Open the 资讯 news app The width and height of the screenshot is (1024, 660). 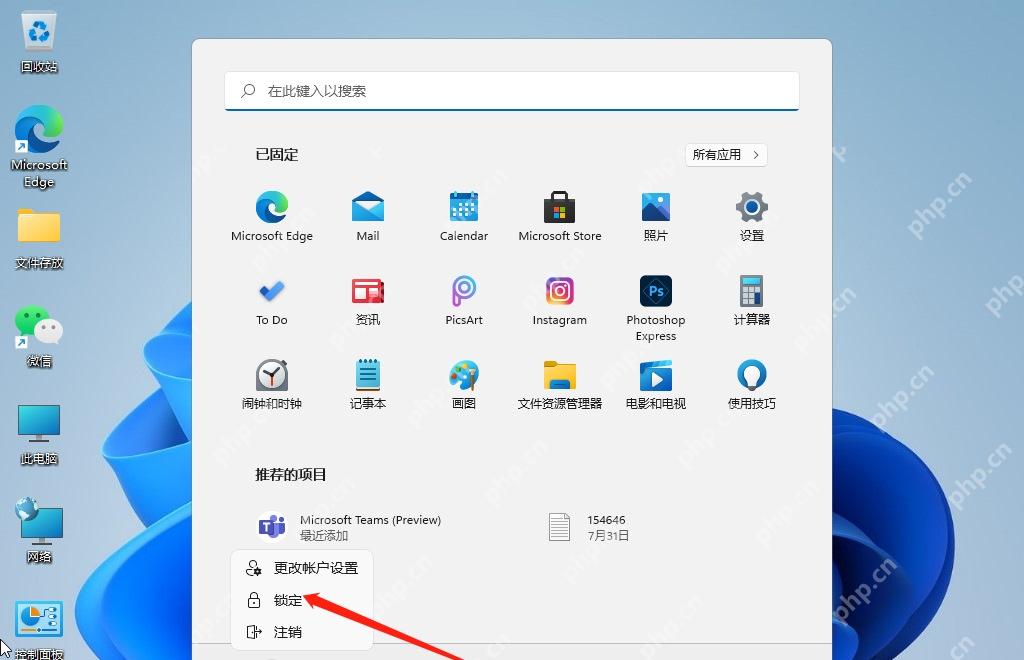click(x=368, y=300)
